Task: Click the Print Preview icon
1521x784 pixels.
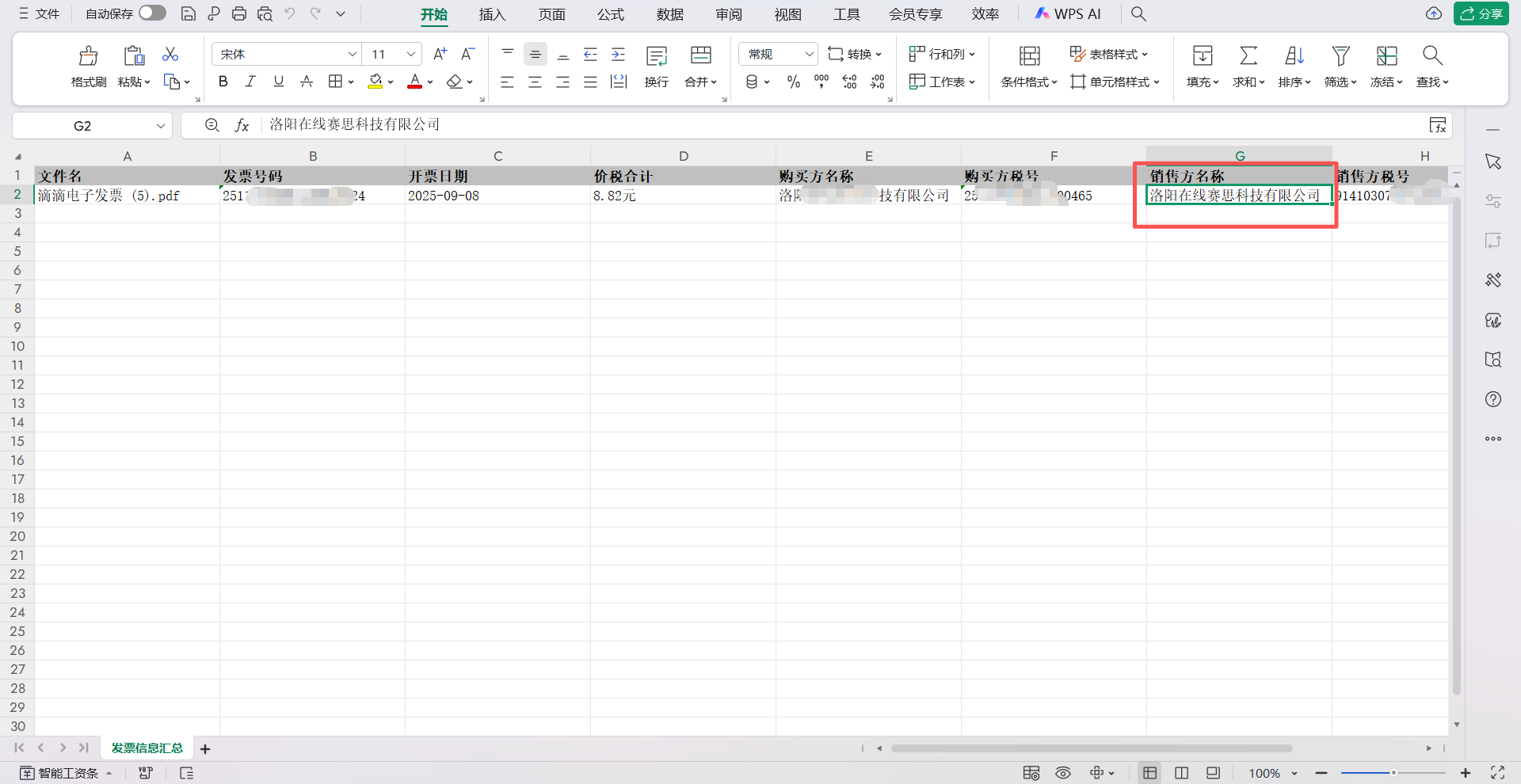Action: (x=265, y=13)
